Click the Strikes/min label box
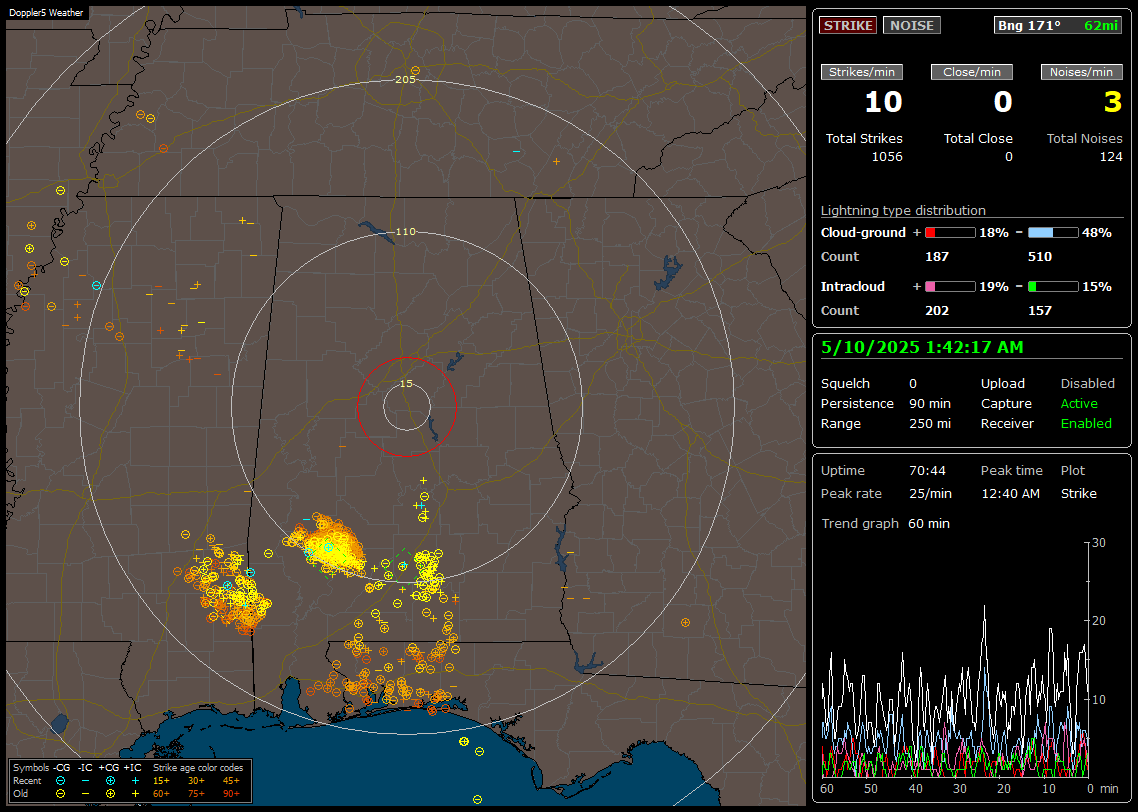Image resolution: width=1138 pixels, height=812 pixels. point(861,72)
